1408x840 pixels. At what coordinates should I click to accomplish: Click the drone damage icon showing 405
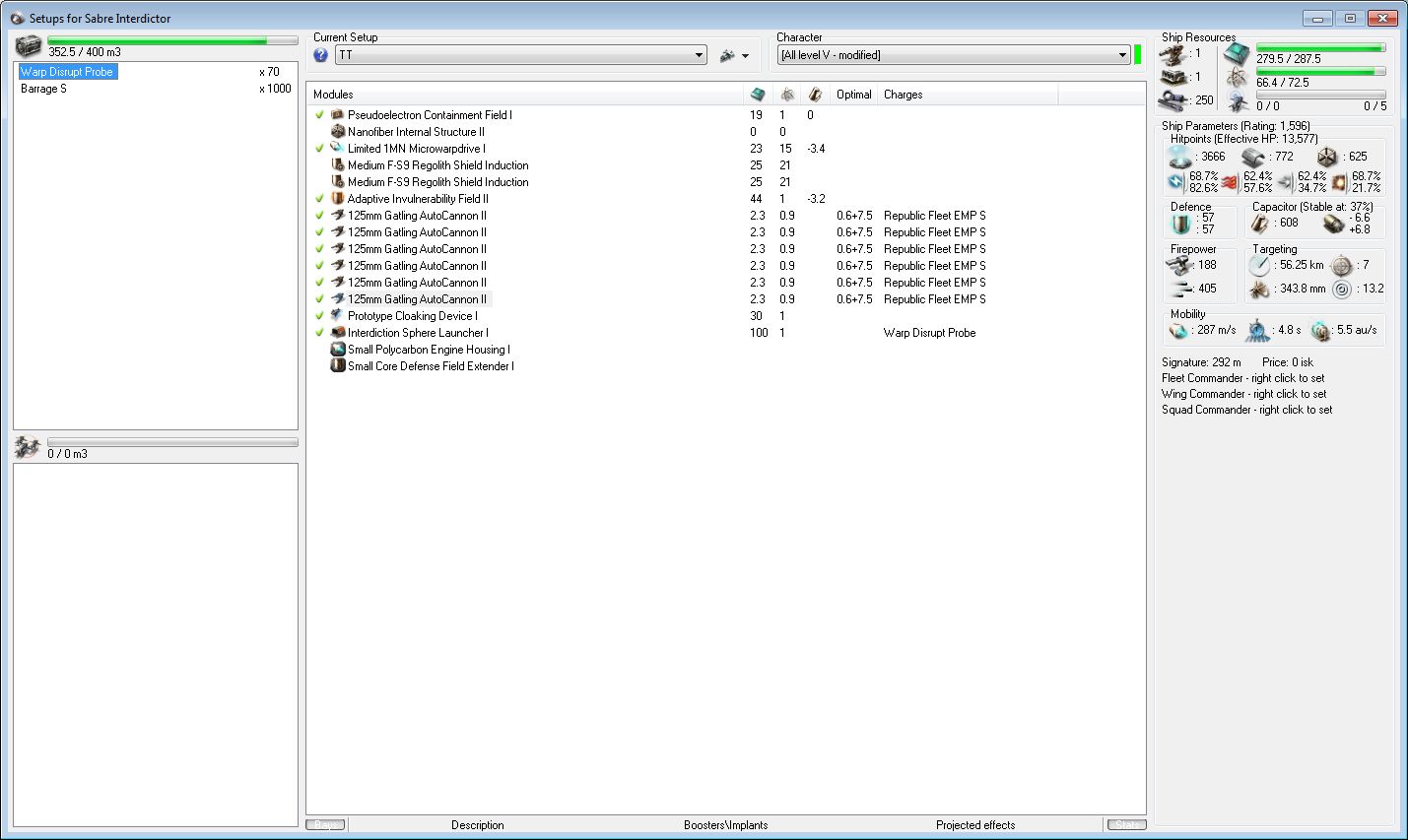(x=1179, y=289)
